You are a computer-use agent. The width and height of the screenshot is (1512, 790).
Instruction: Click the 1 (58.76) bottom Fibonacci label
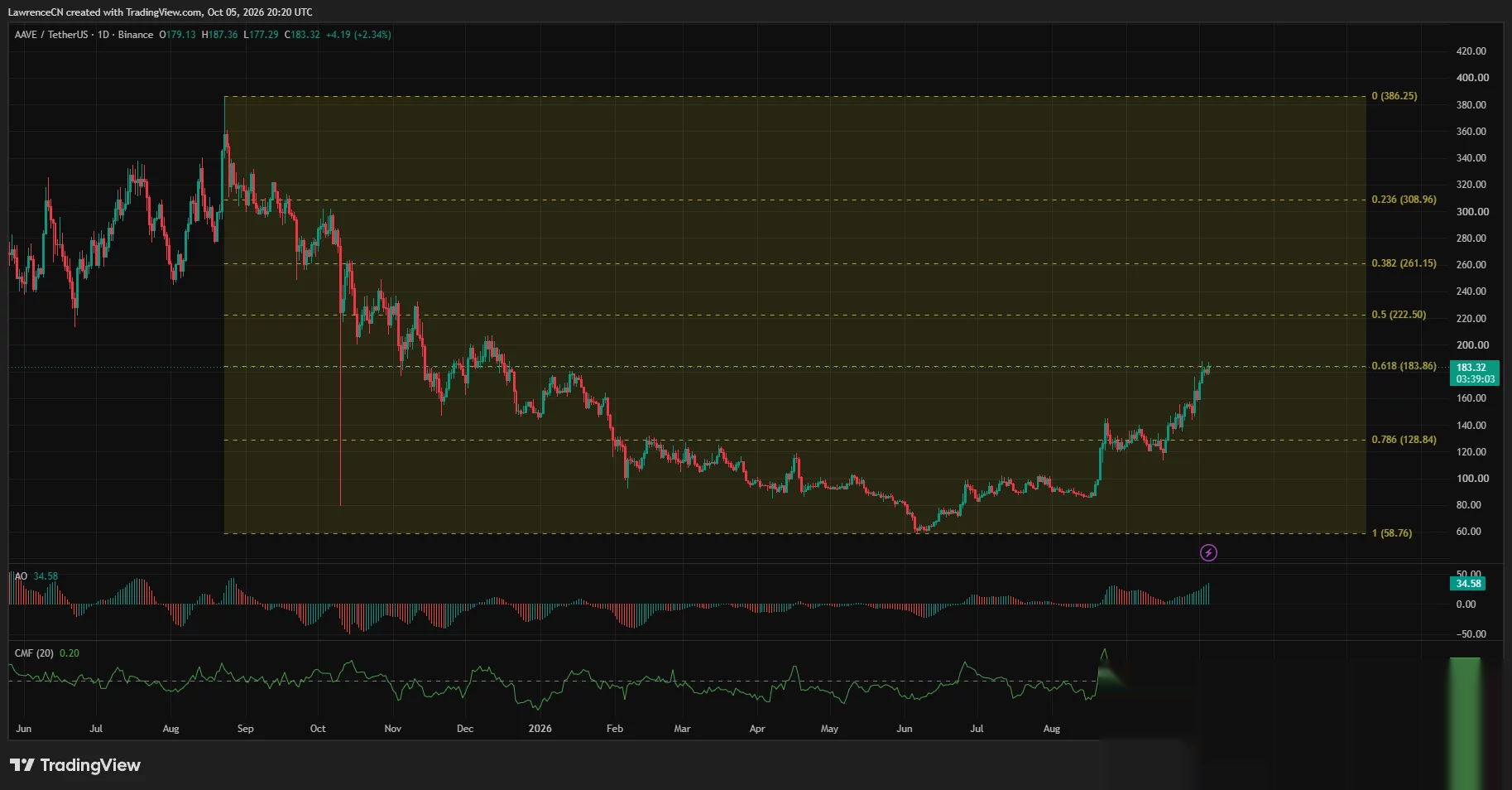coord(1392,533)
